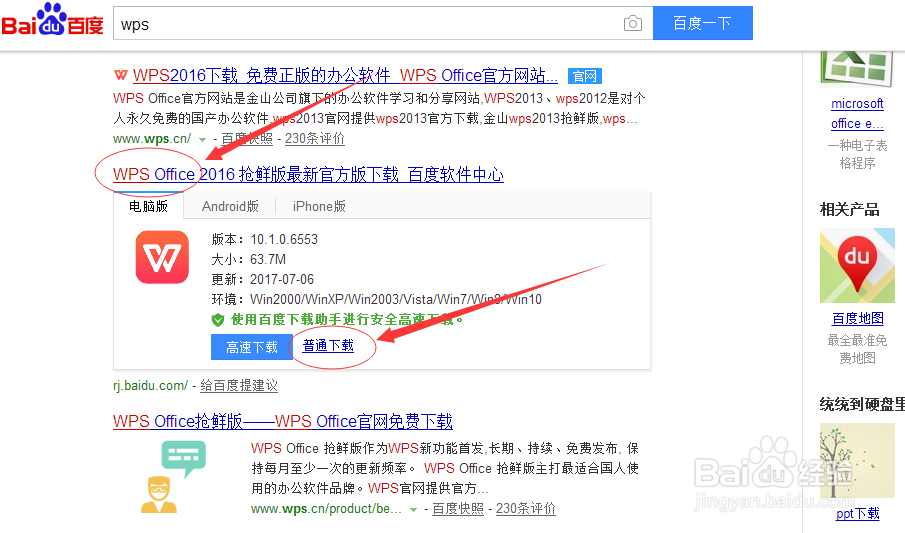Click green shield security icon
This screenshot has height=533, width=905.
pyautogui.click(x=218, y=319)
